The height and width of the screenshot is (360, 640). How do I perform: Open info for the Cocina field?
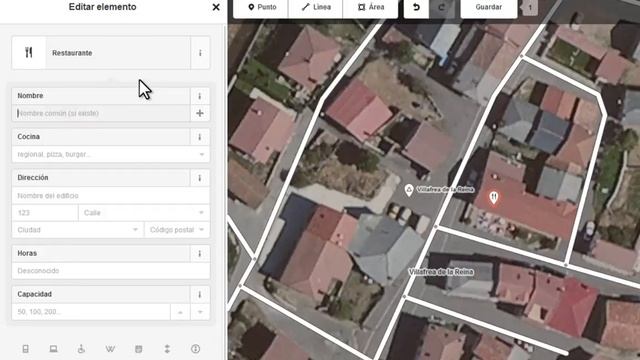(200, 137)
